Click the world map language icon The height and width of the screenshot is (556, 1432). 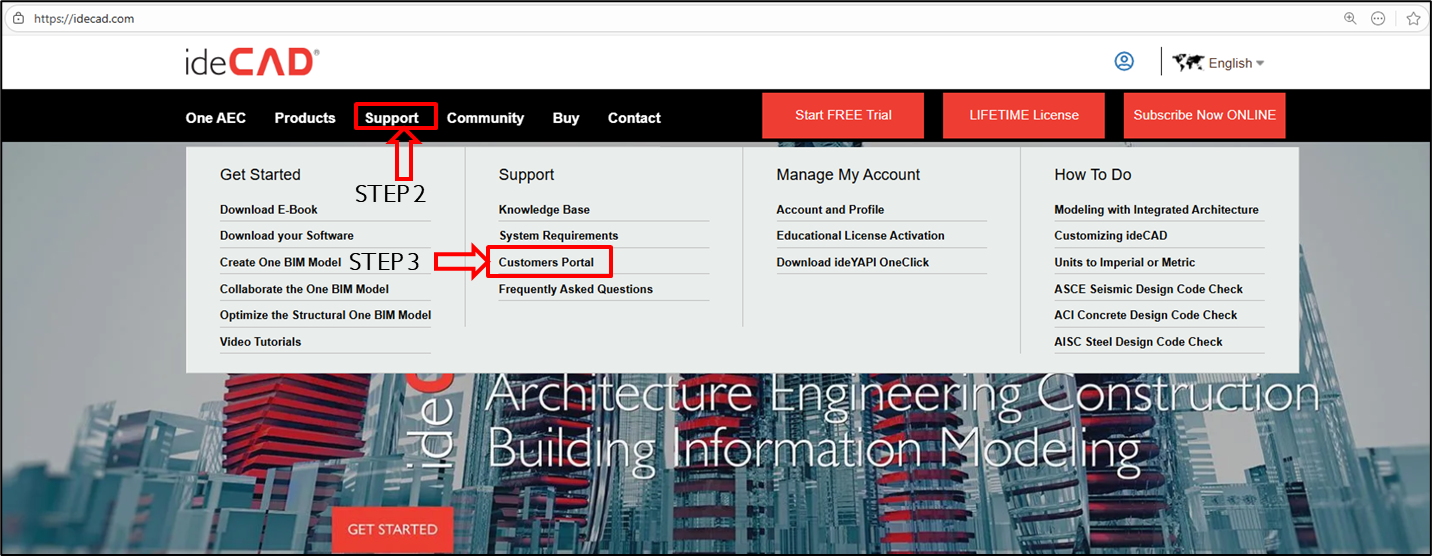click(x=1188, y=62)
